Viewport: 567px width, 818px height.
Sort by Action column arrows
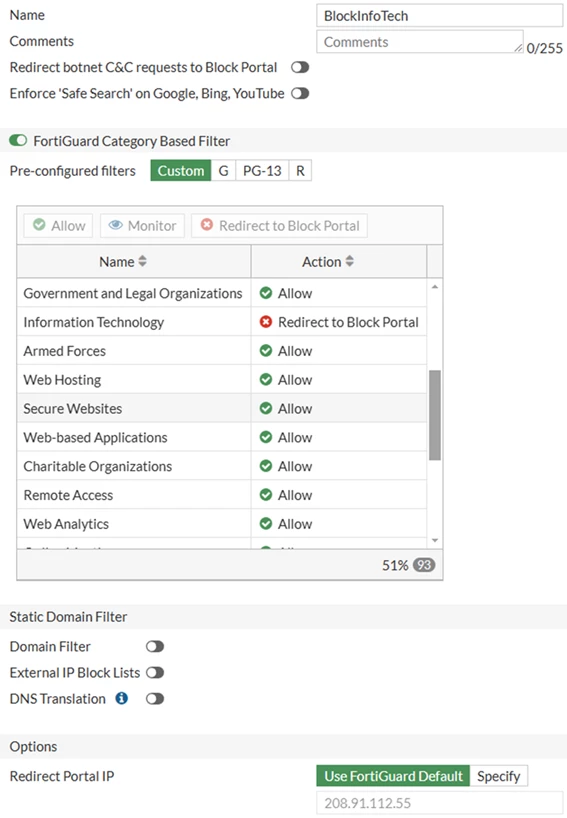point(349,261)
